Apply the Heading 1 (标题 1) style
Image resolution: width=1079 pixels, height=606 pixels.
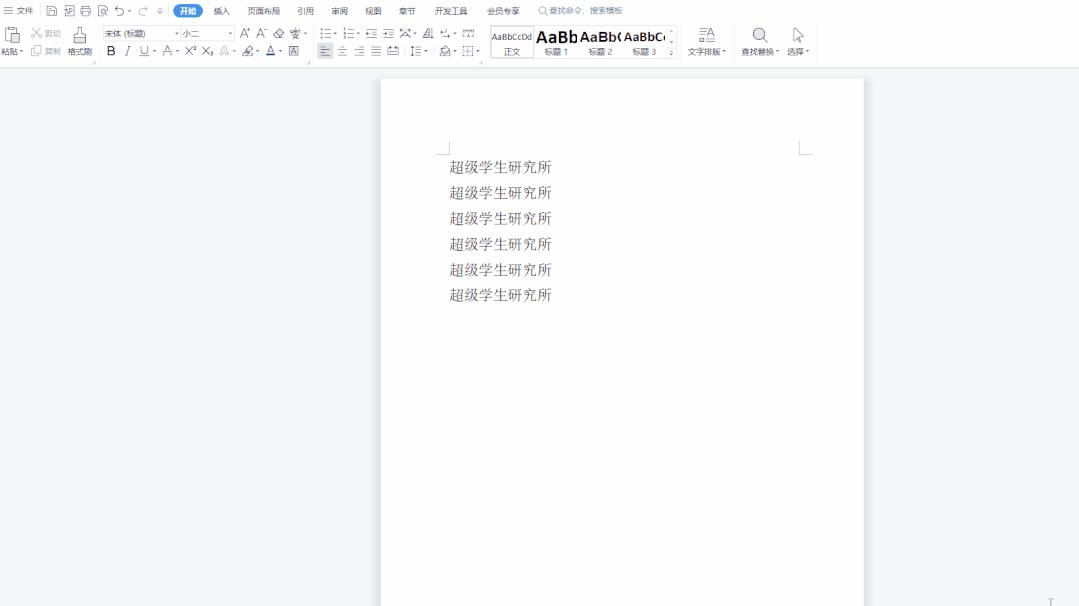[x=556, y=42]
